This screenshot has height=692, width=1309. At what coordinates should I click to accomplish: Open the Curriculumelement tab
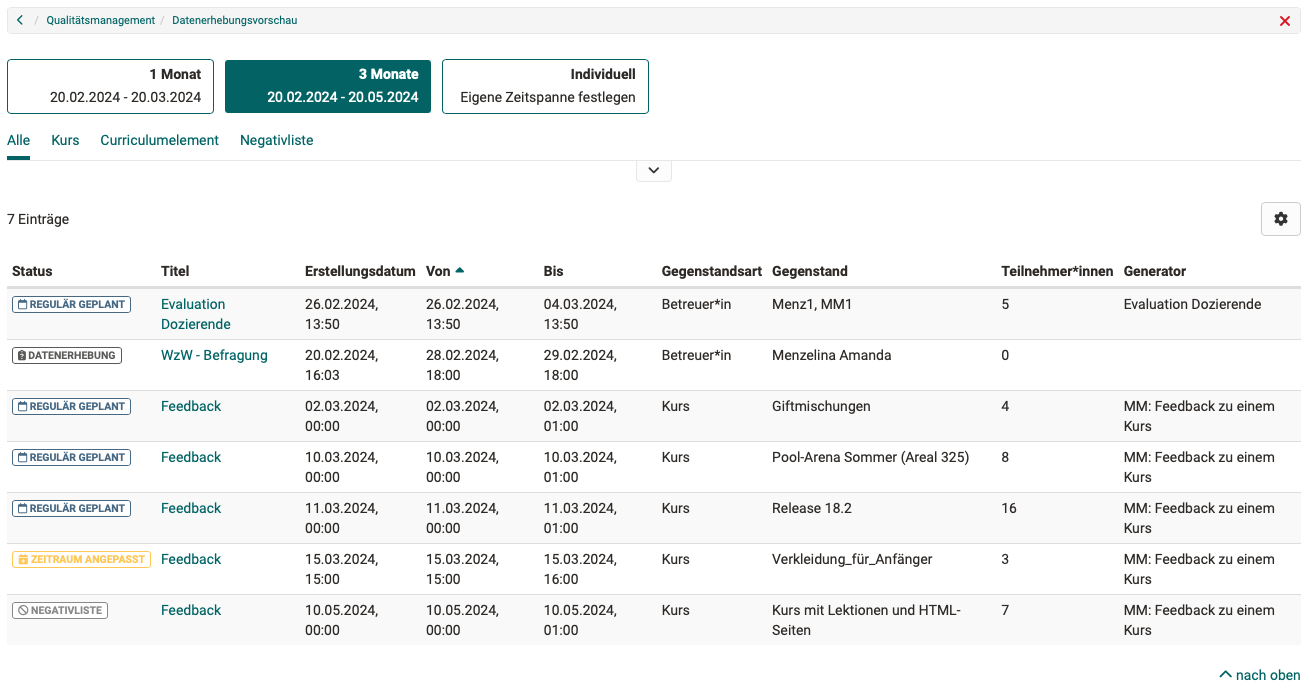[159, 140]
